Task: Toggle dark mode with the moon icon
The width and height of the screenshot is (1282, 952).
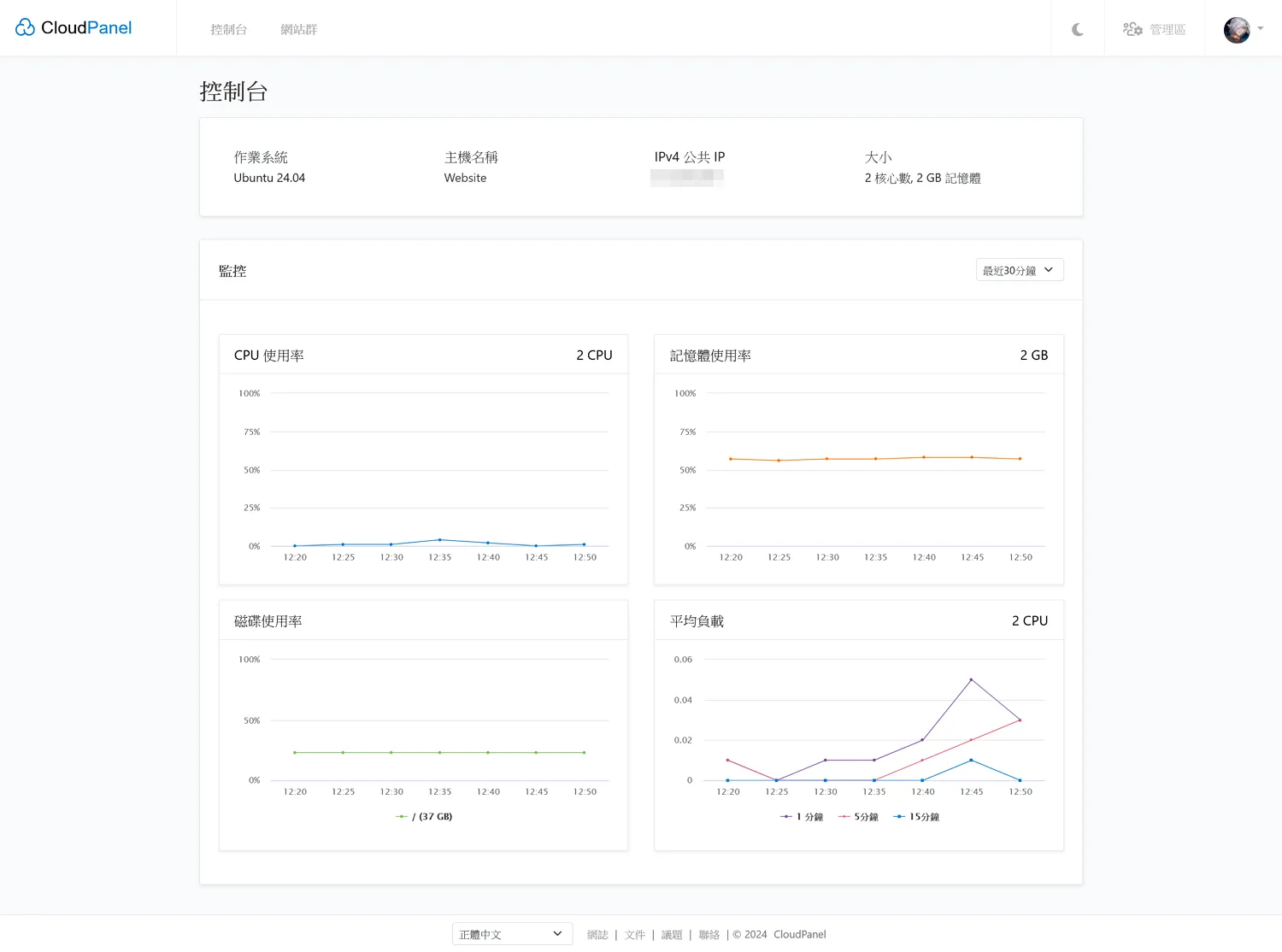Action: [1077, 29]
